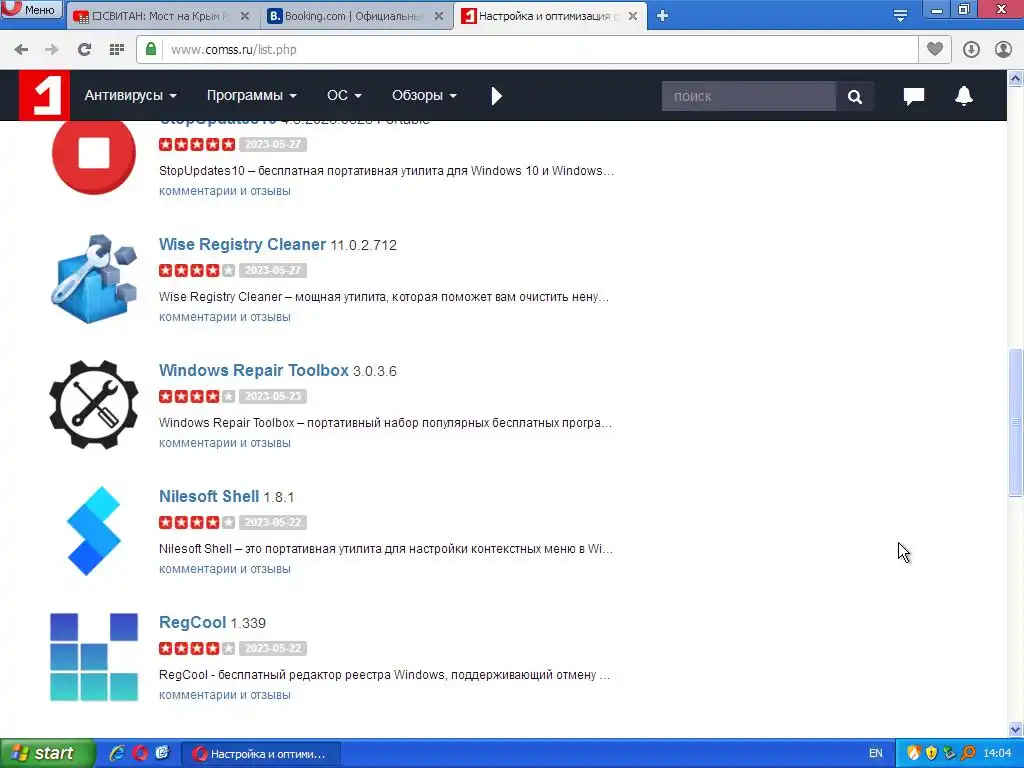Reload the current page
Screen dimensions: 1024x768
(x=84, y=49)
